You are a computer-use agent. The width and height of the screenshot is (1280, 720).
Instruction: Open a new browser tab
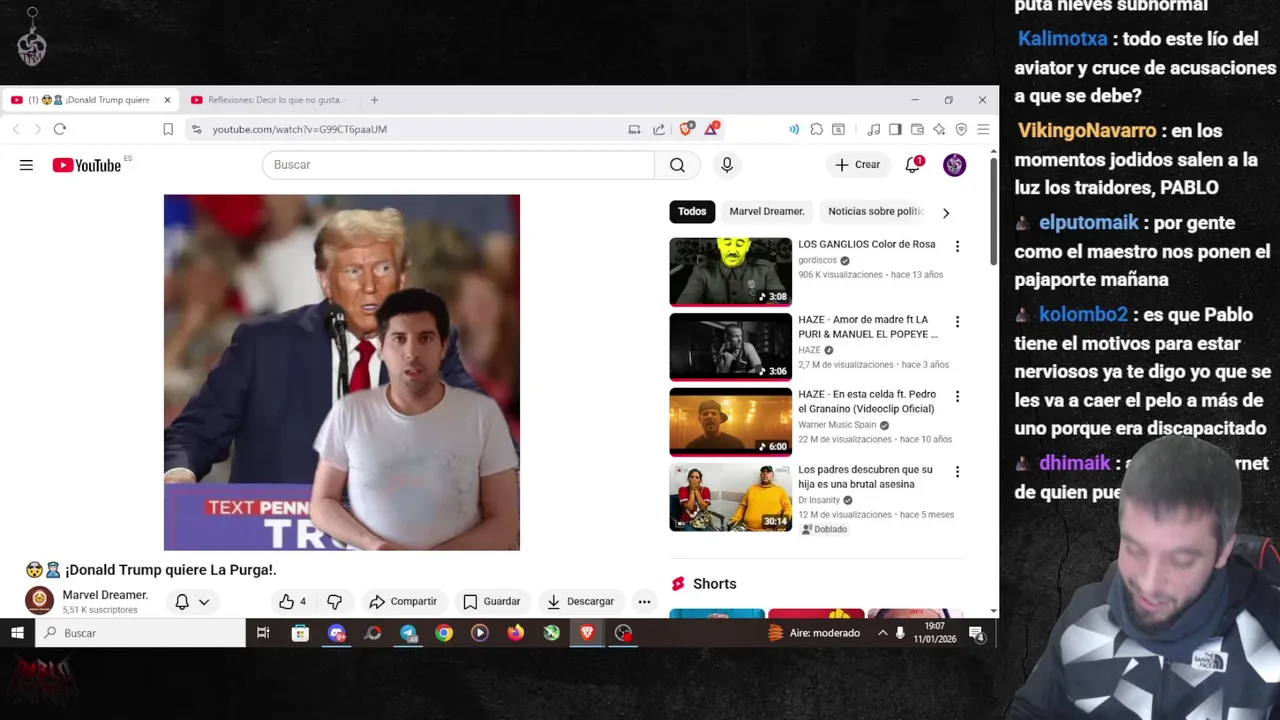pos(374,100)
